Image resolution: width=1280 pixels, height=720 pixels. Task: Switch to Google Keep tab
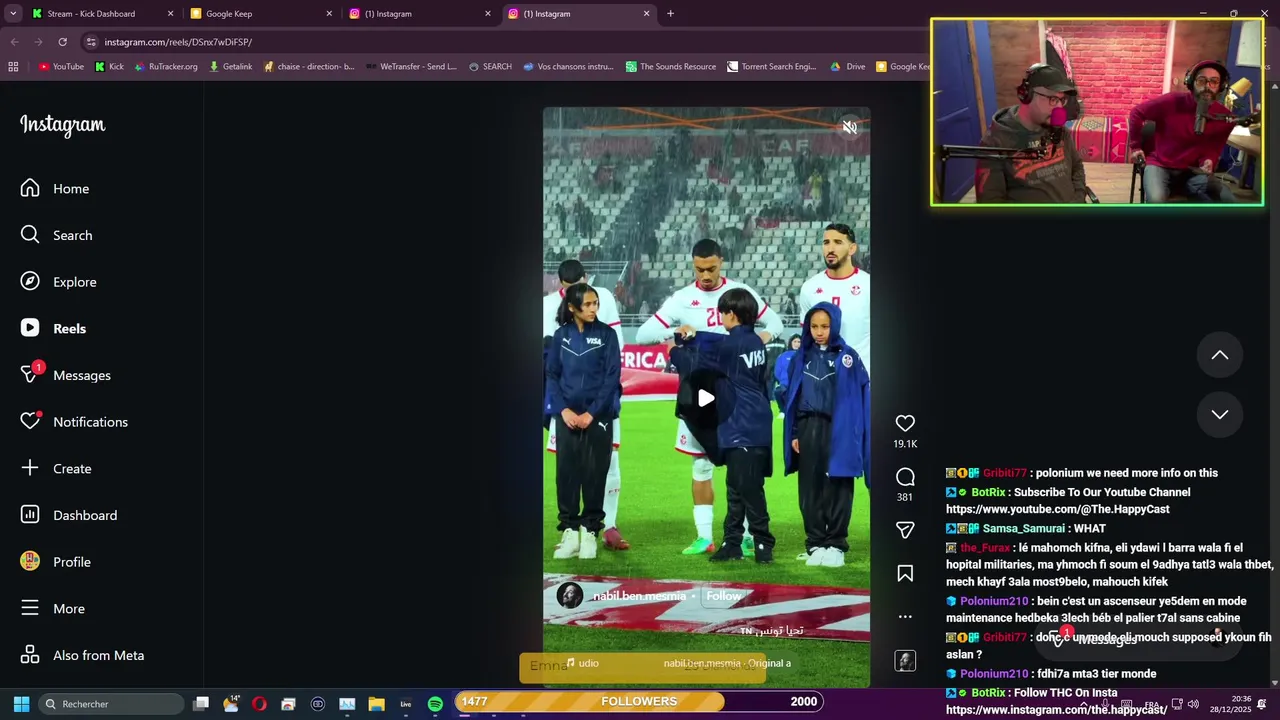[x=262, y=14]
